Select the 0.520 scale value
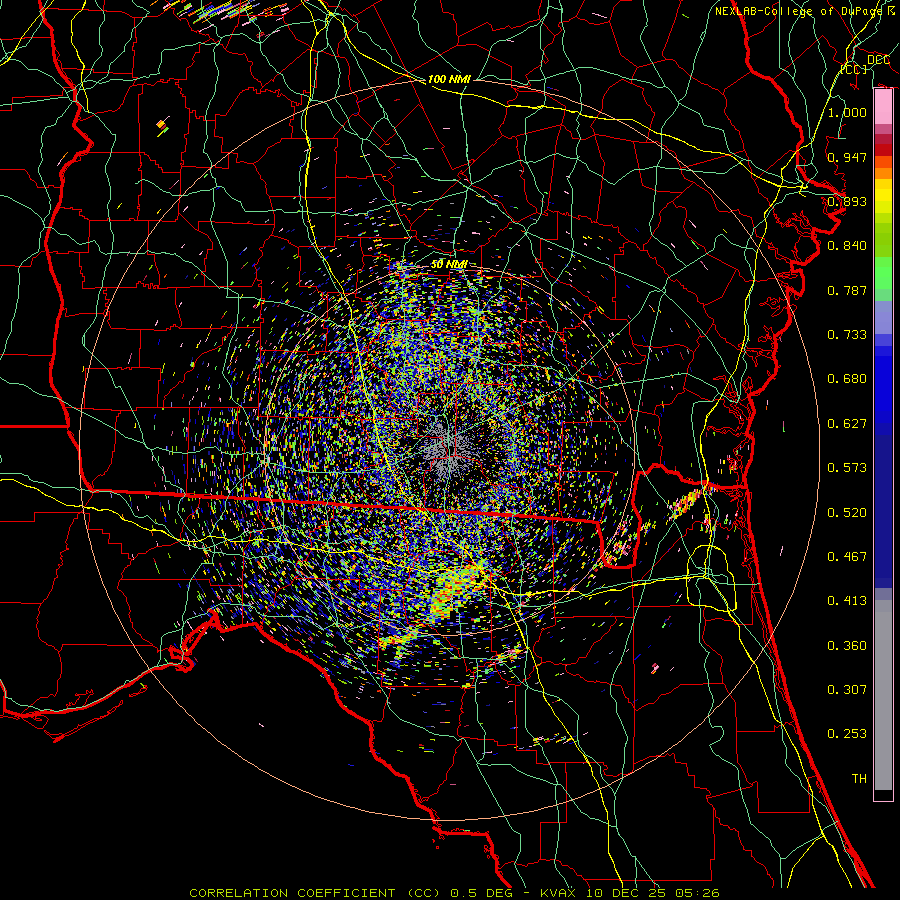The image size is (900, 900). (847, 512)
